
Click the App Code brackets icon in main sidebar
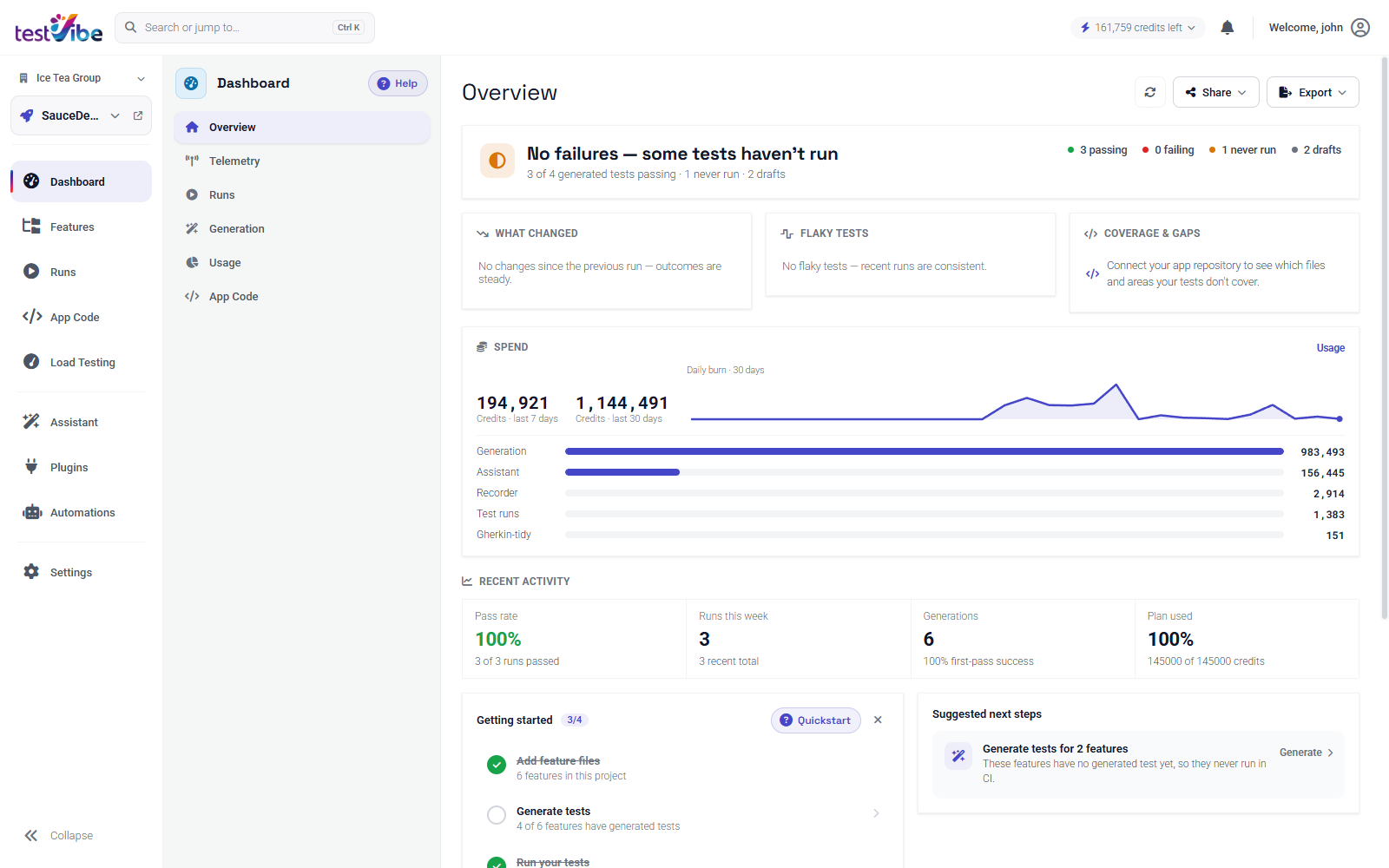point(32,317)
